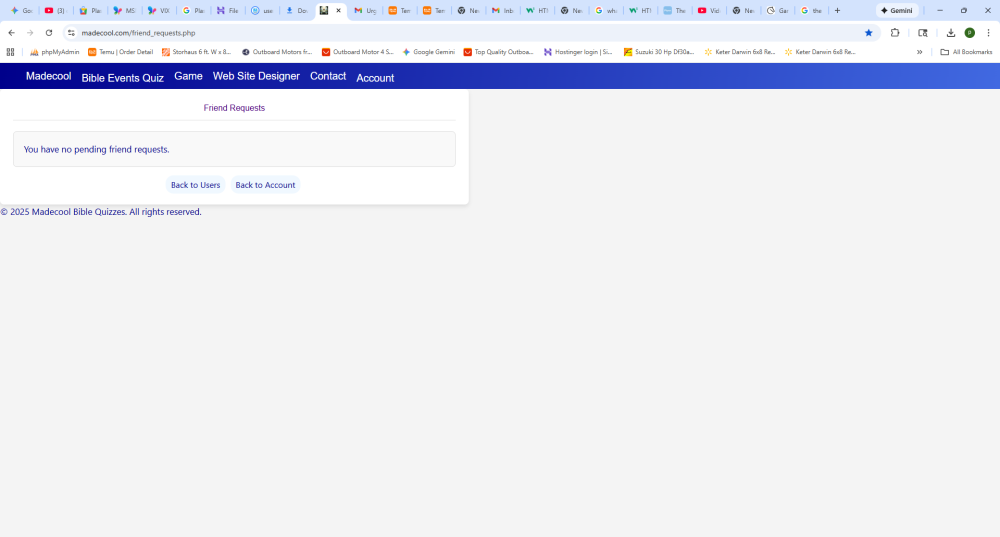
Task: Click the bookmark star icon in address bar
Action: tap(868, 33)
